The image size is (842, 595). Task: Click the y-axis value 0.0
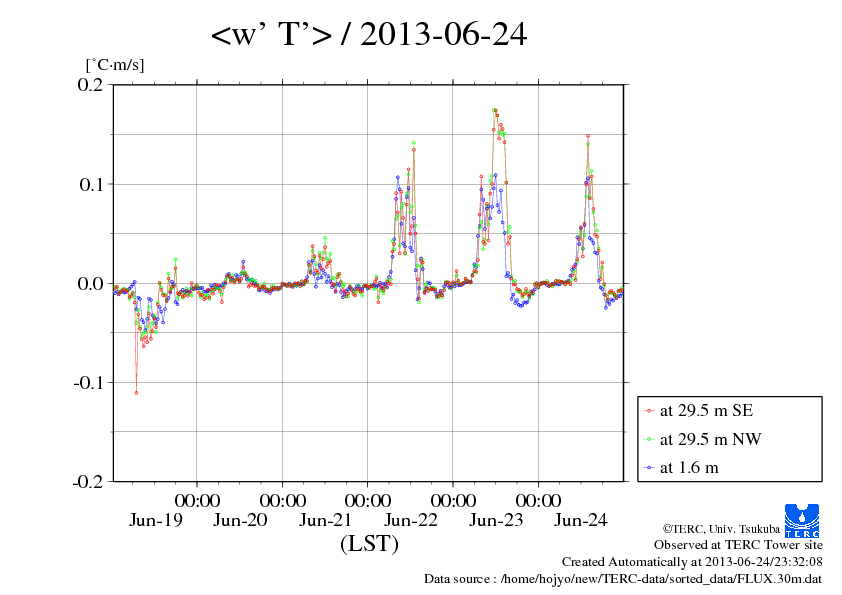tap(90, 284)
